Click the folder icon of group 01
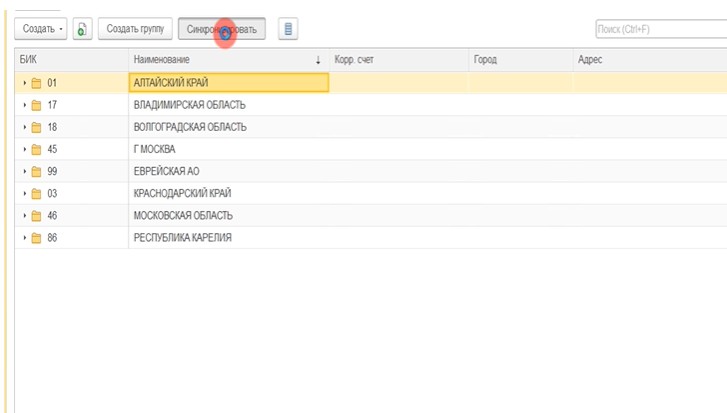Viewport: 727px width, 413px height. [36, 83]
